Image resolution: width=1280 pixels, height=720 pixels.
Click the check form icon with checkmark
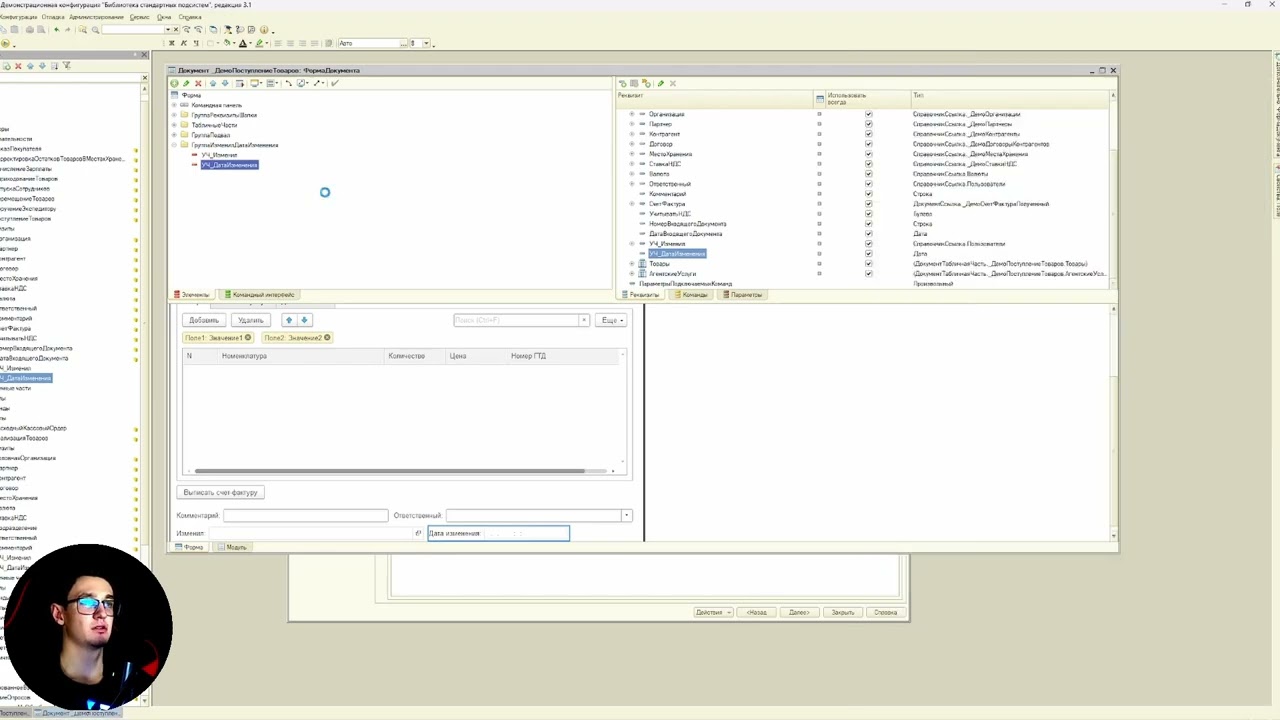(334, 83)
